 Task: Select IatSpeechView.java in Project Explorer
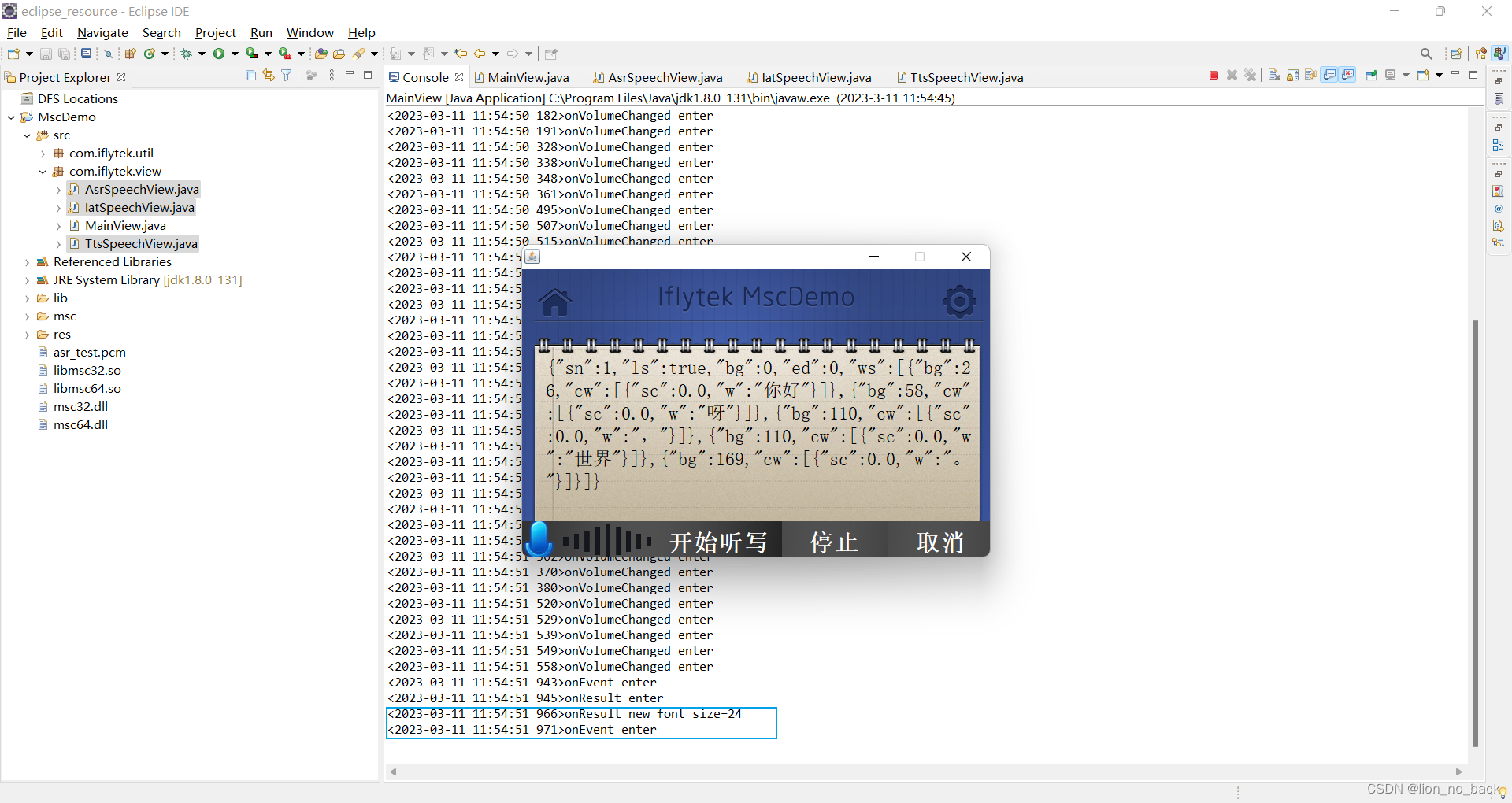[132, 208]
